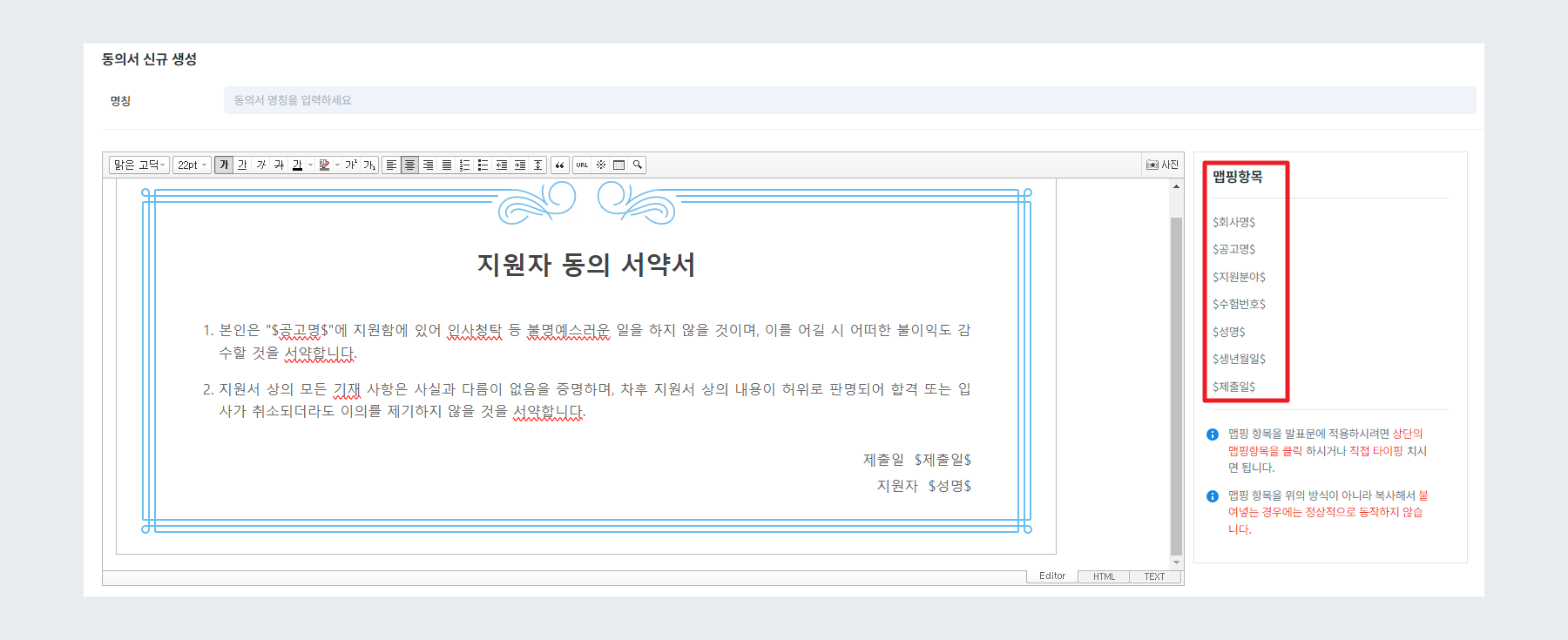This screenshot has height=640, width=1568.
Task: Open the 맑은 고딕 font family dropdown
Action: click(x=139, y=165)
